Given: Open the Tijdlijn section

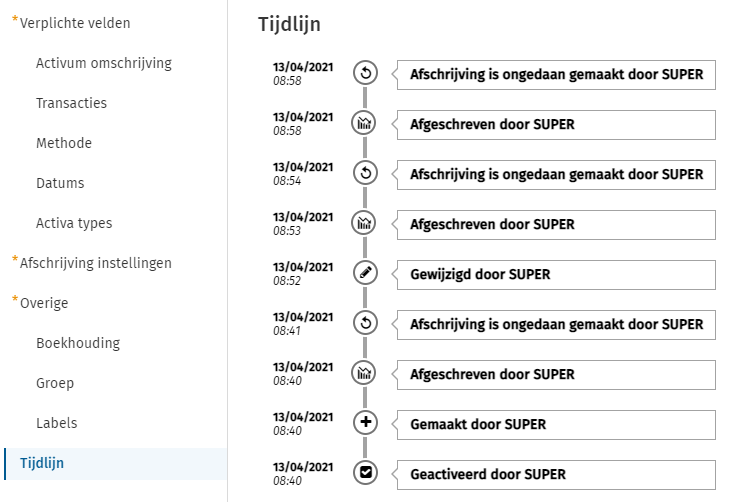Looking at the screenshot, I should tap(42, 463).
